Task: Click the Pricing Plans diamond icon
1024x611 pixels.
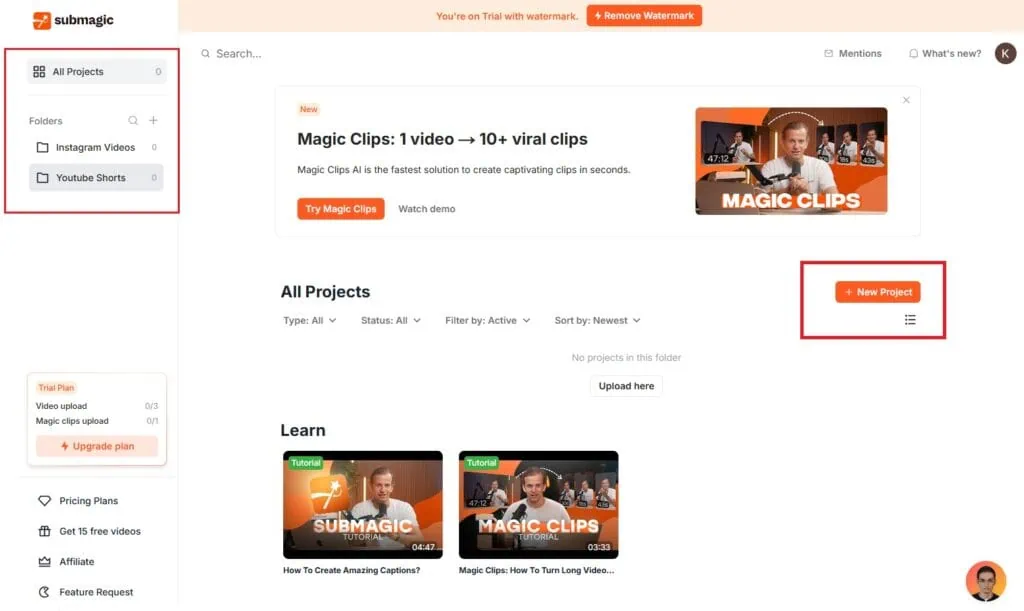Action: tap(44, 501)
